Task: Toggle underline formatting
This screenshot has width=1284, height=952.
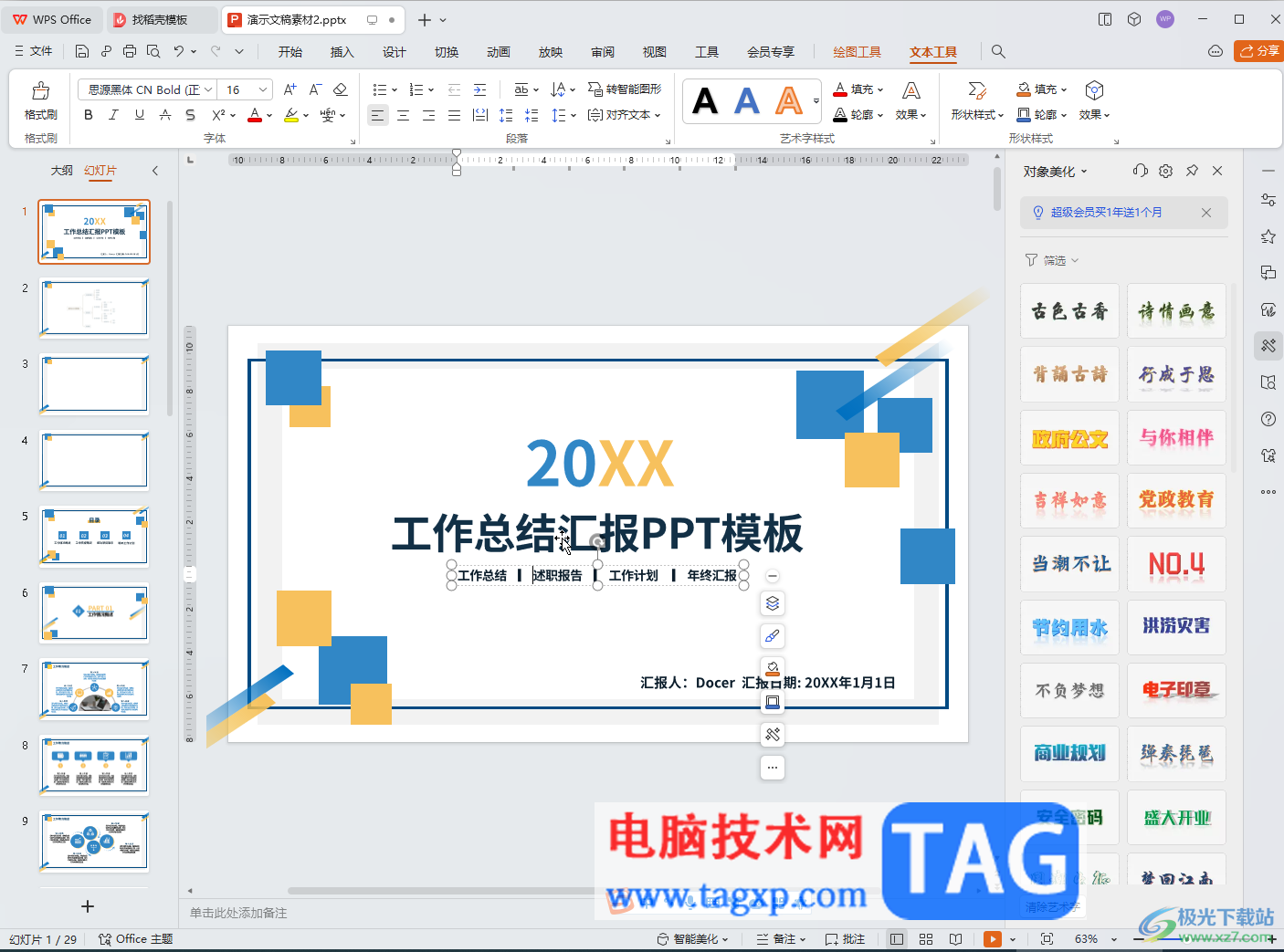Action: (139, 115)
